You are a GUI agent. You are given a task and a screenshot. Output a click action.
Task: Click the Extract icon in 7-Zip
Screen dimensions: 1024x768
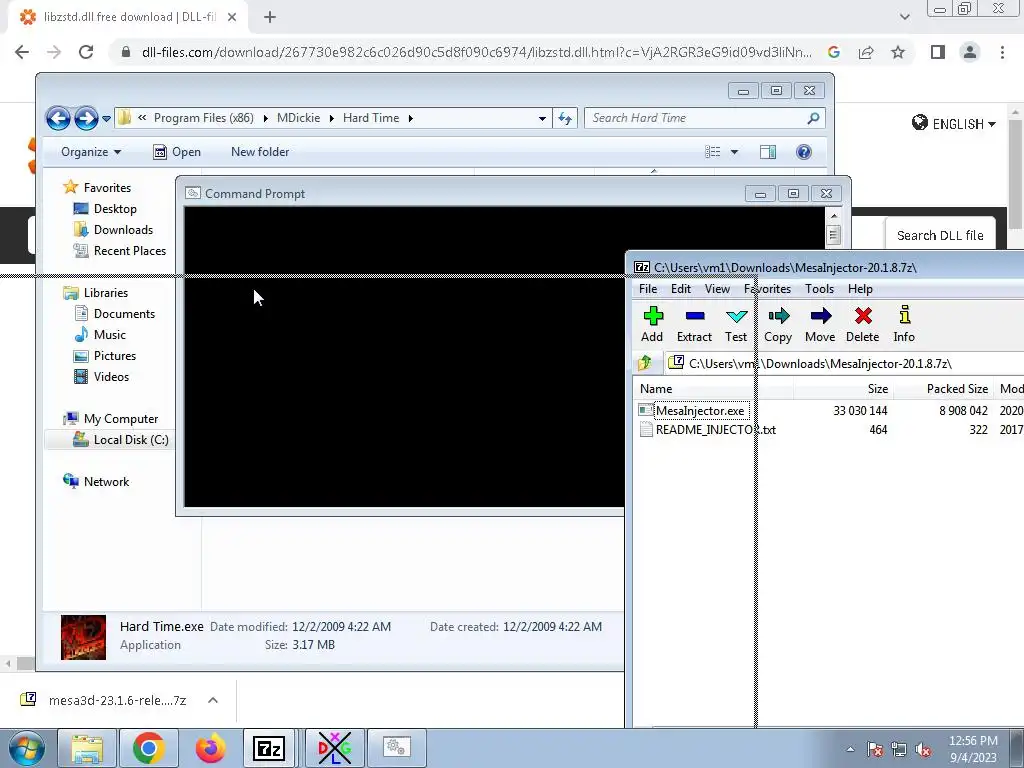coord(694,324)
